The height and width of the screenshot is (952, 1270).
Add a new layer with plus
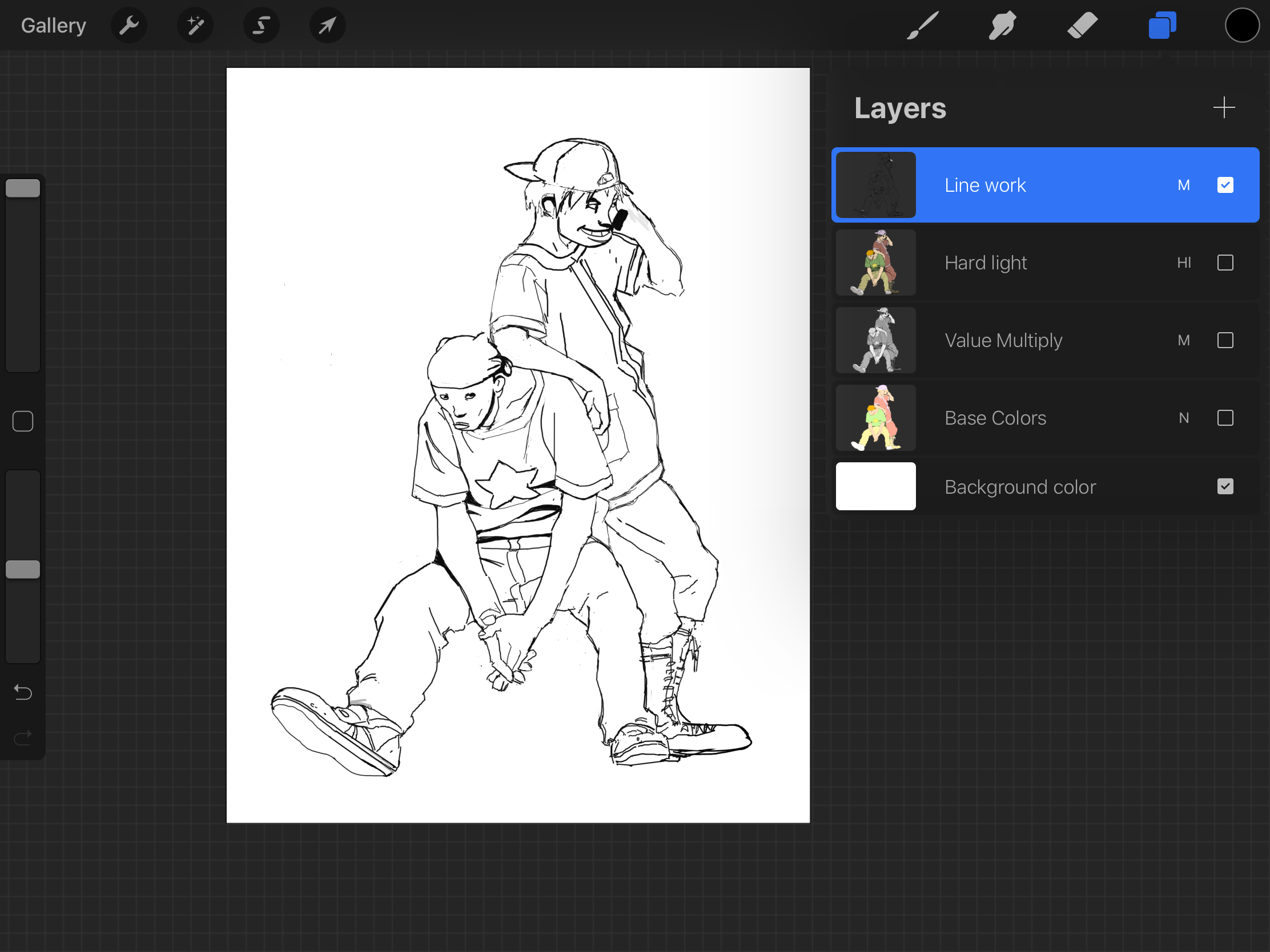(x=1224, y=107)
